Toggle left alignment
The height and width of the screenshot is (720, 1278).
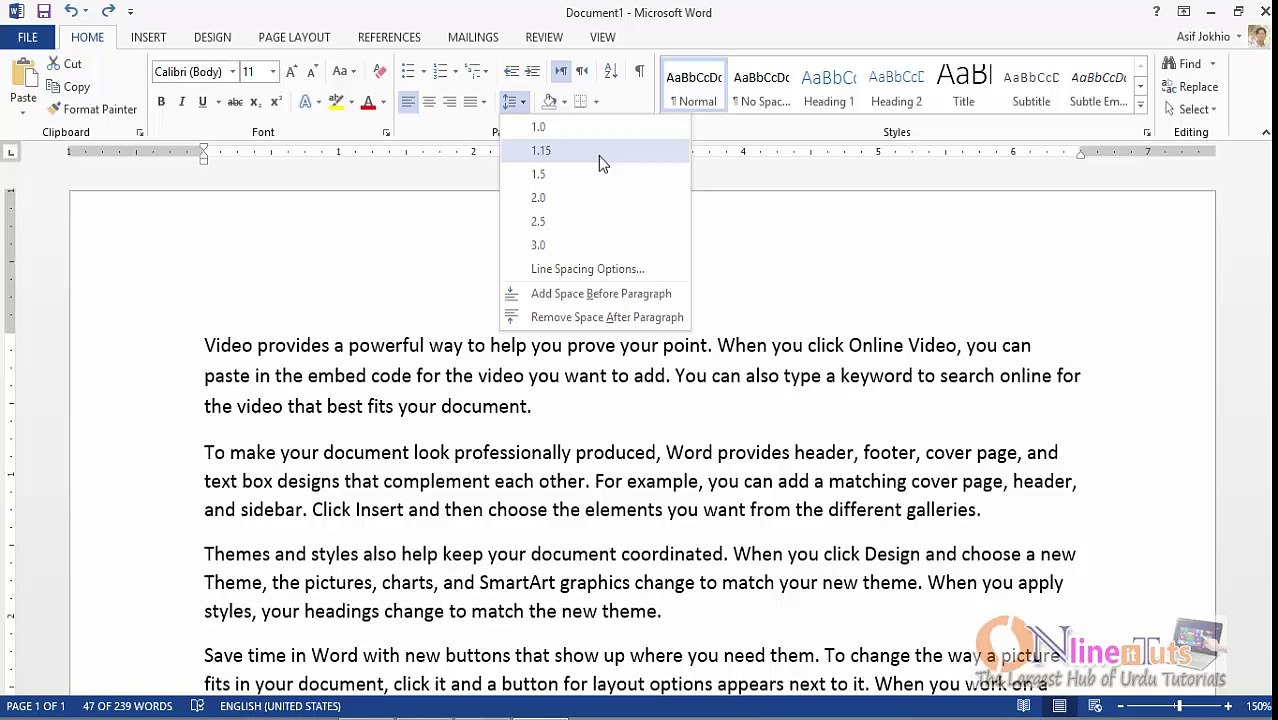(407, 102)
